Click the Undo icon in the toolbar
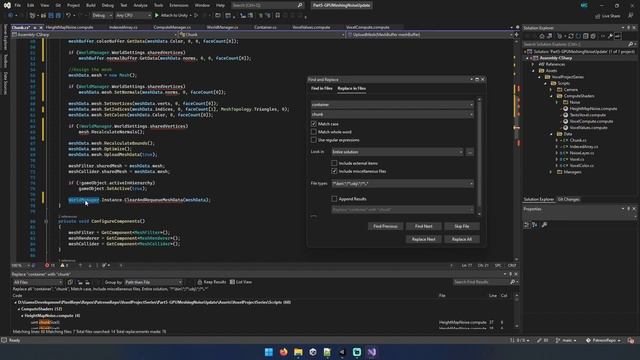640x360 pixels. point(68,16)
